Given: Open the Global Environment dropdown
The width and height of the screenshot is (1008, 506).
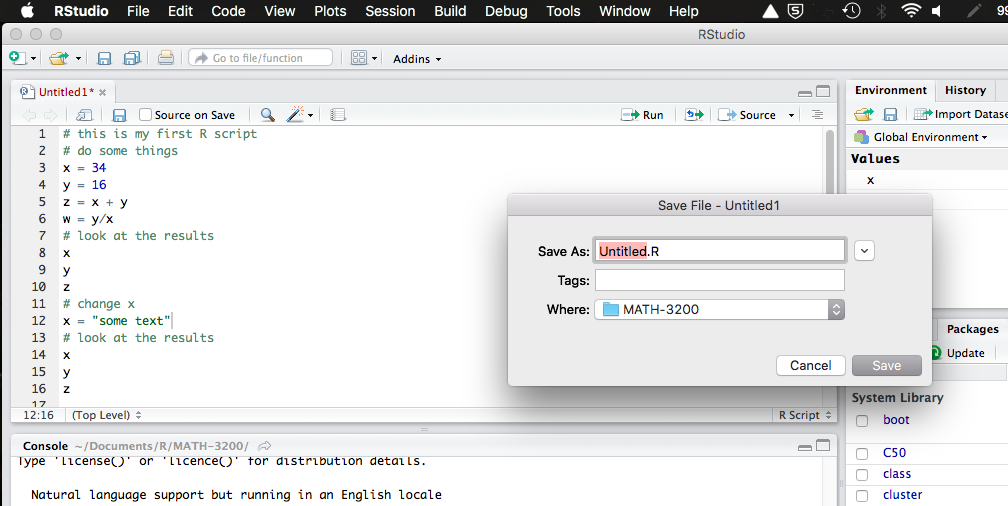Looking at the screenshot, I should click(920, 137).
